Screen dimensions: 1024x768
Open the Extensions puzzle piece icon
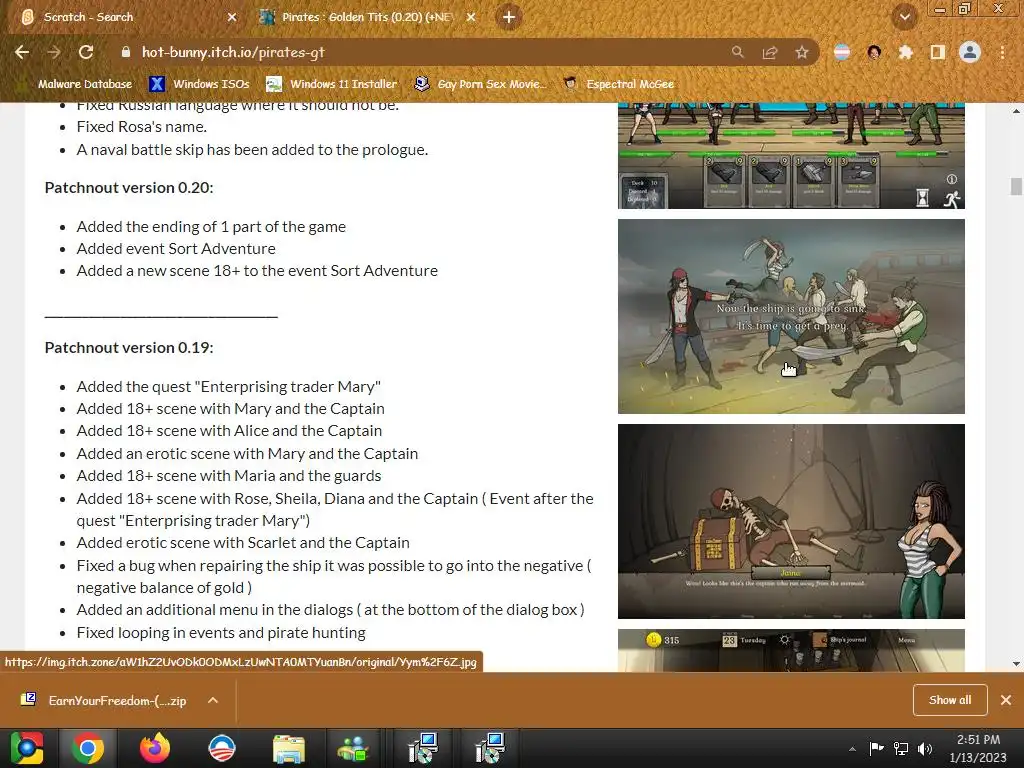906,52
